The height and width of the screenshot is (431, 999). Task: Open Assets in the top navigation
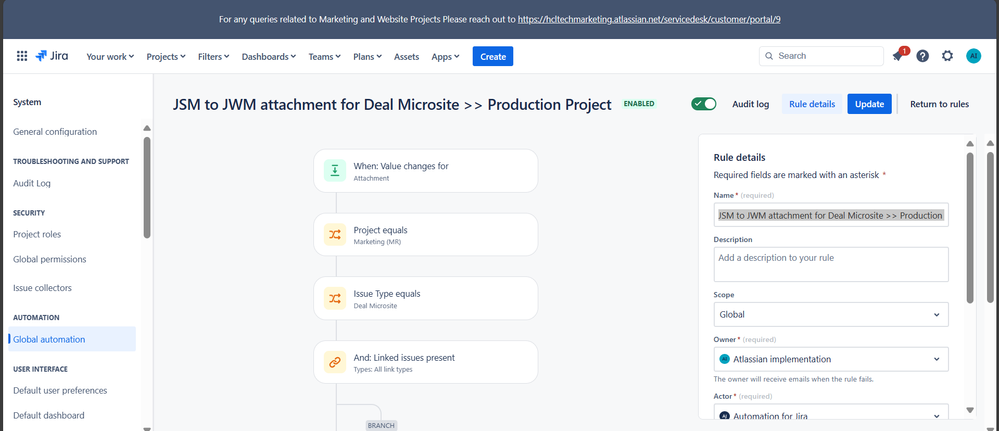406,56
